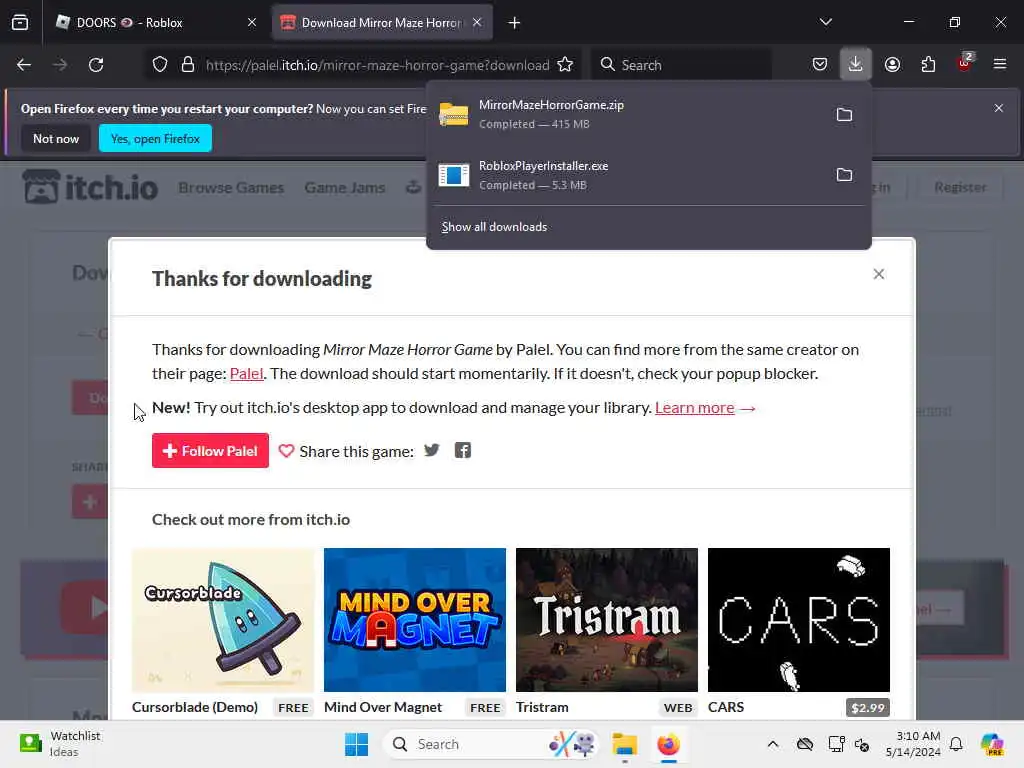Show MirrorMazeHorrorGame.zip in folder
Image resolution: width=1024 pixels, height=768 pixels.
pos(844,114)
